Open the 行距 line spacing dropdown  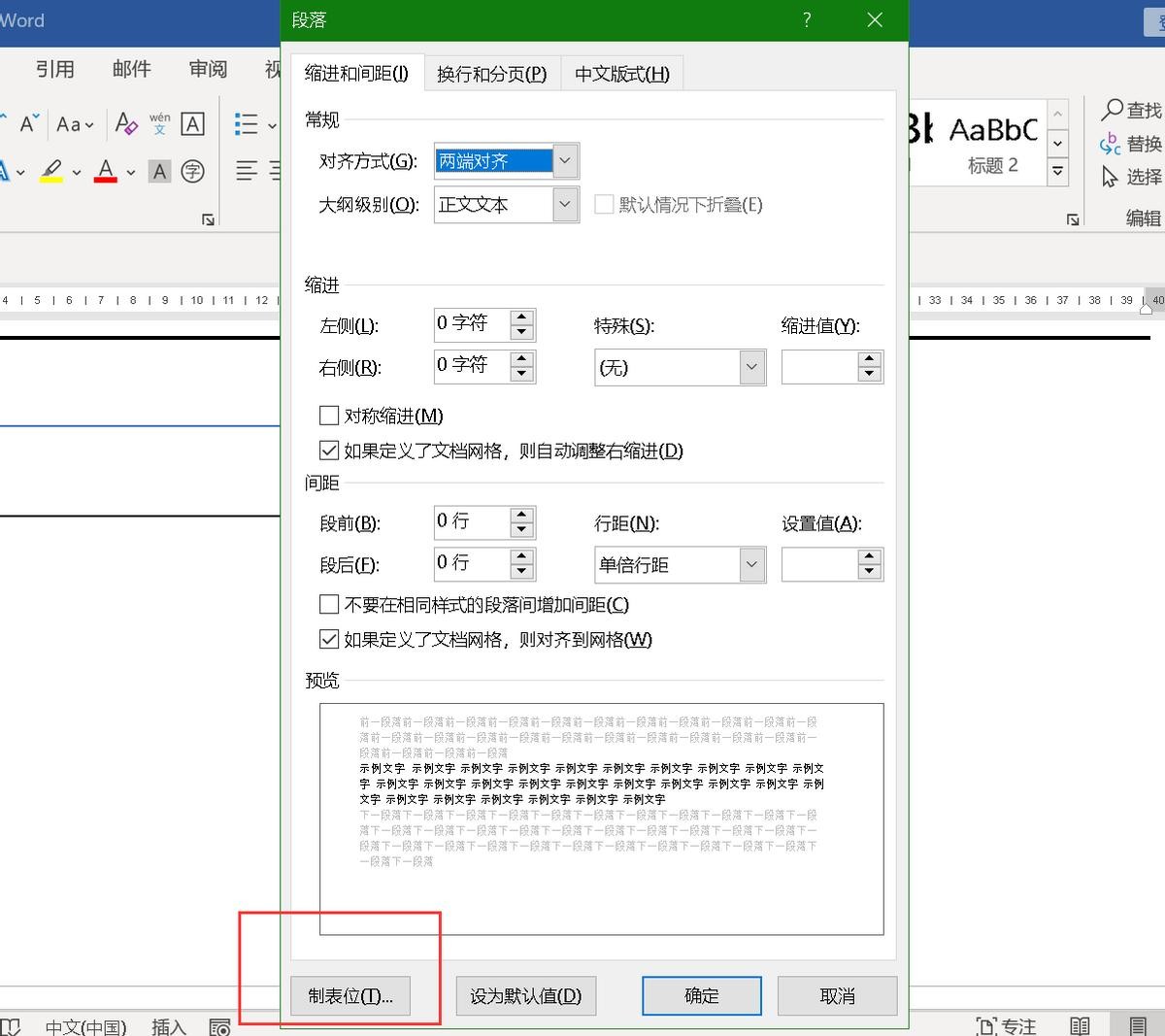click(751, 565)
